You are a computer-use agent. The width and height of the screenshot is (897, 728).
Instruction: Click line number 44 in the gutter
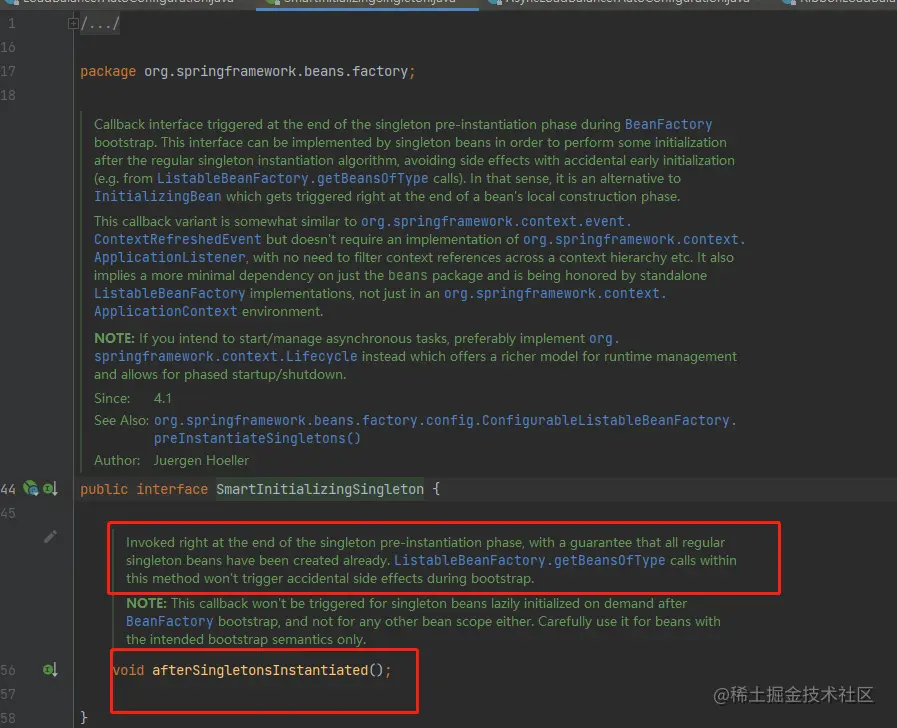(8, 489)
